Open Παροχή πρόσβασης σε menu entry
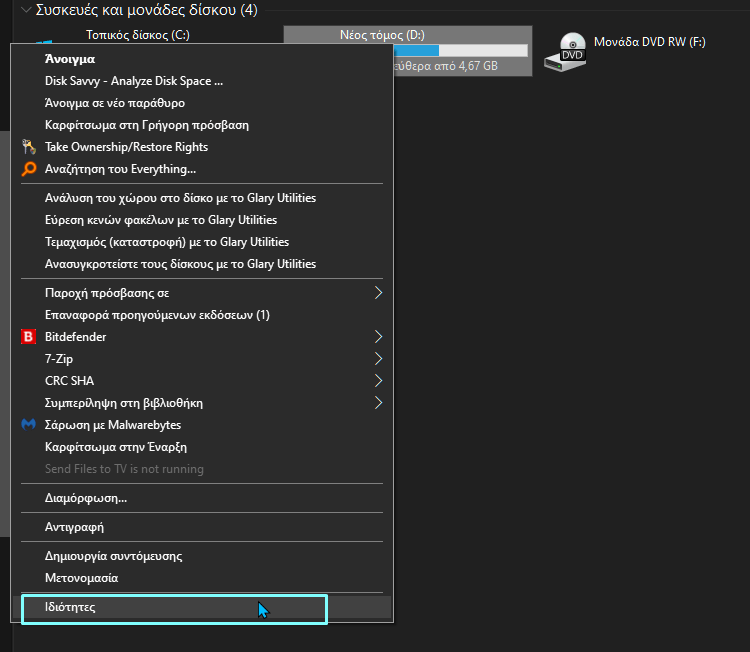 (x=202, y=293)
